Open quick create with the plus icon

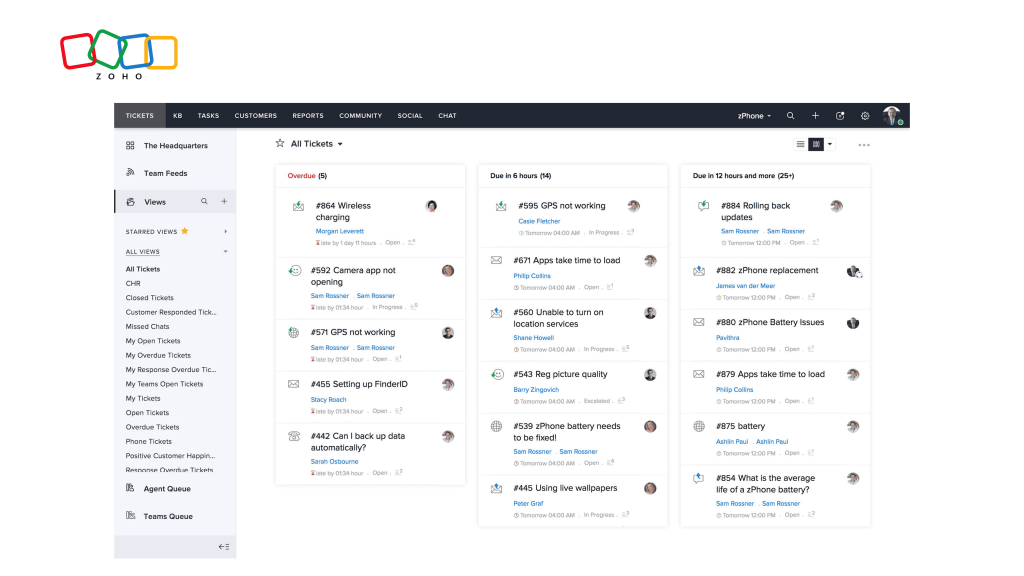tap(815, 115)
